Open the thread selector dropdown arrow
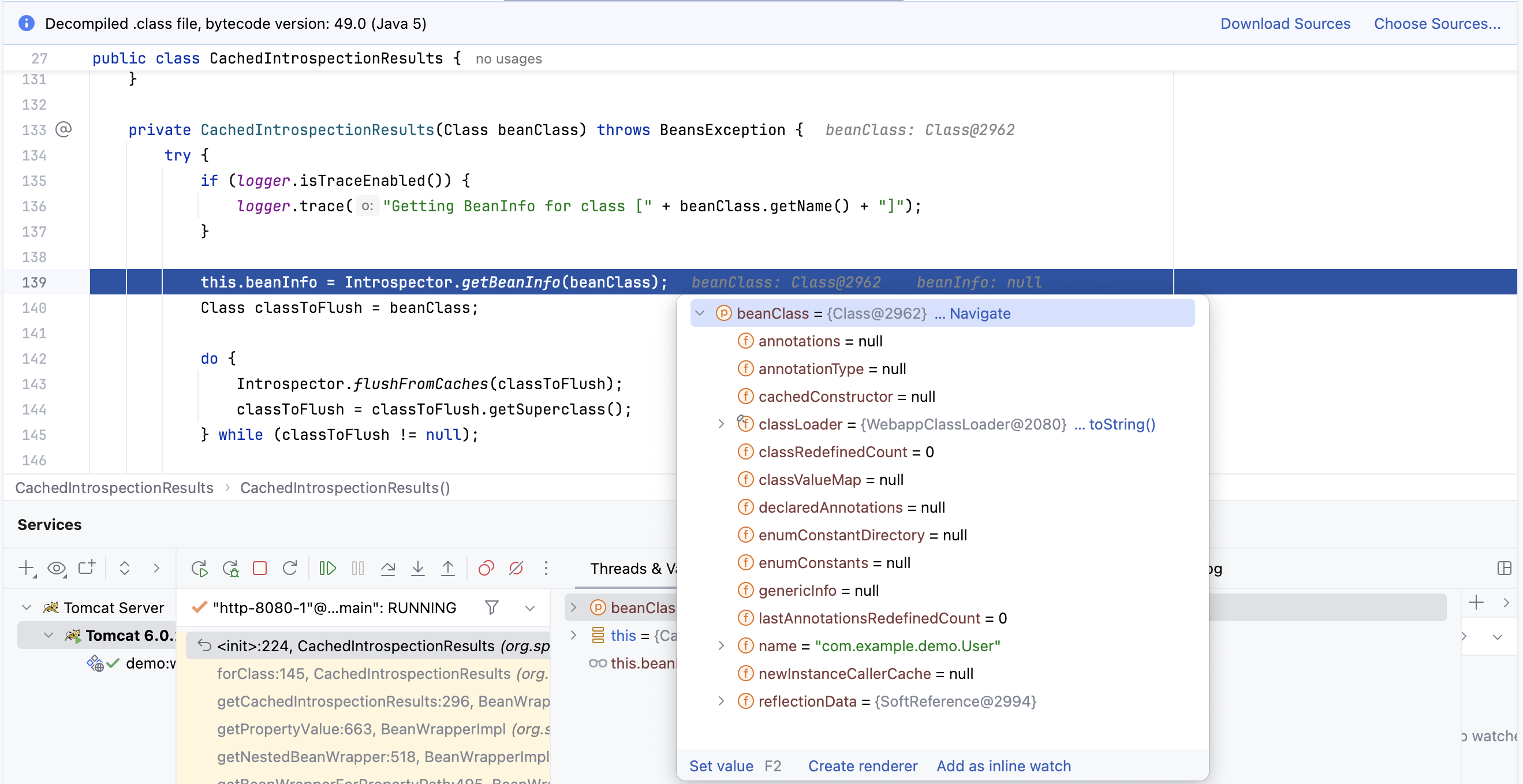 (530, 608)
